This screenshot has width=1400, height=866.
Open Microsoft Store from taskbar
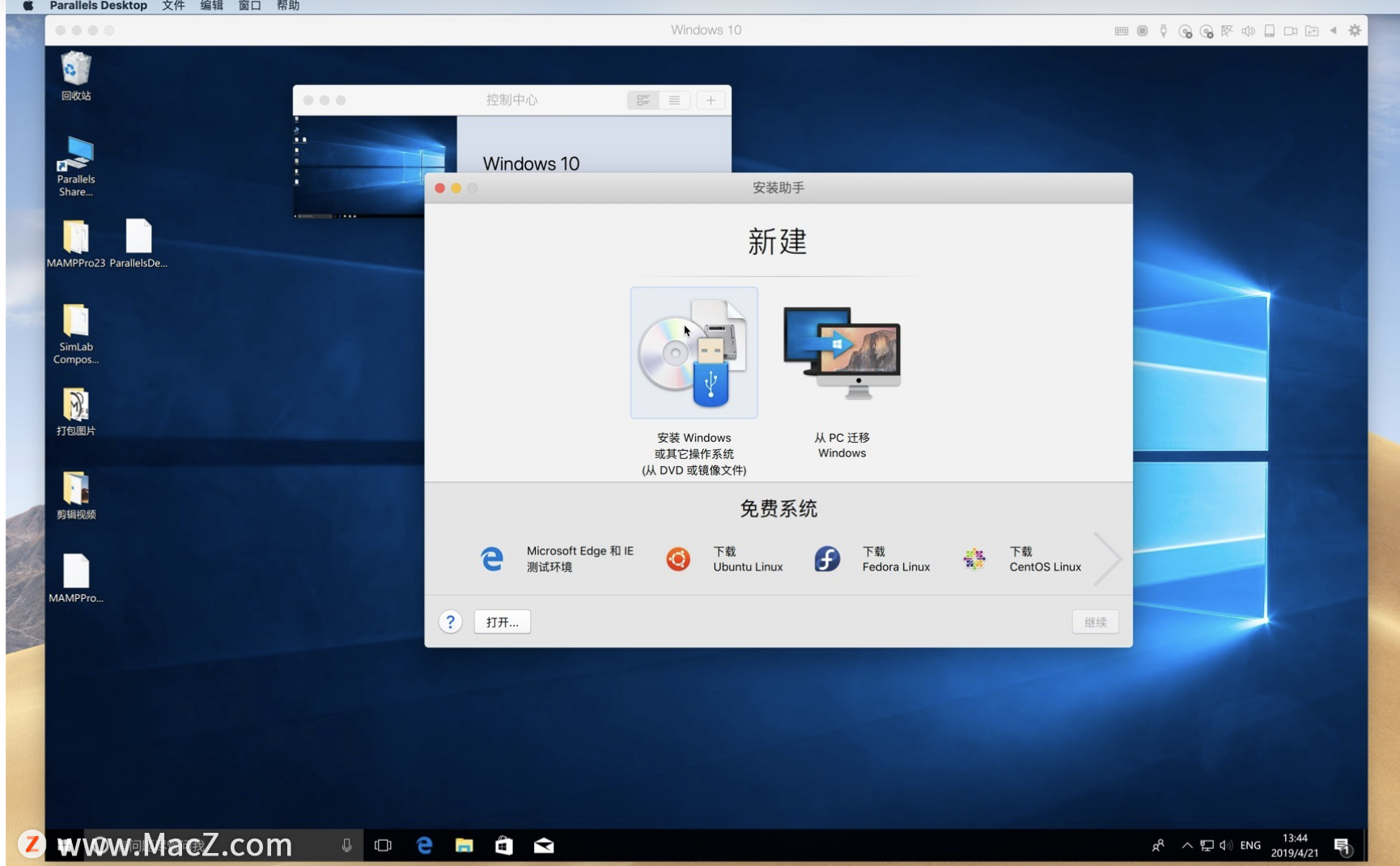click(x=504, y=846)
